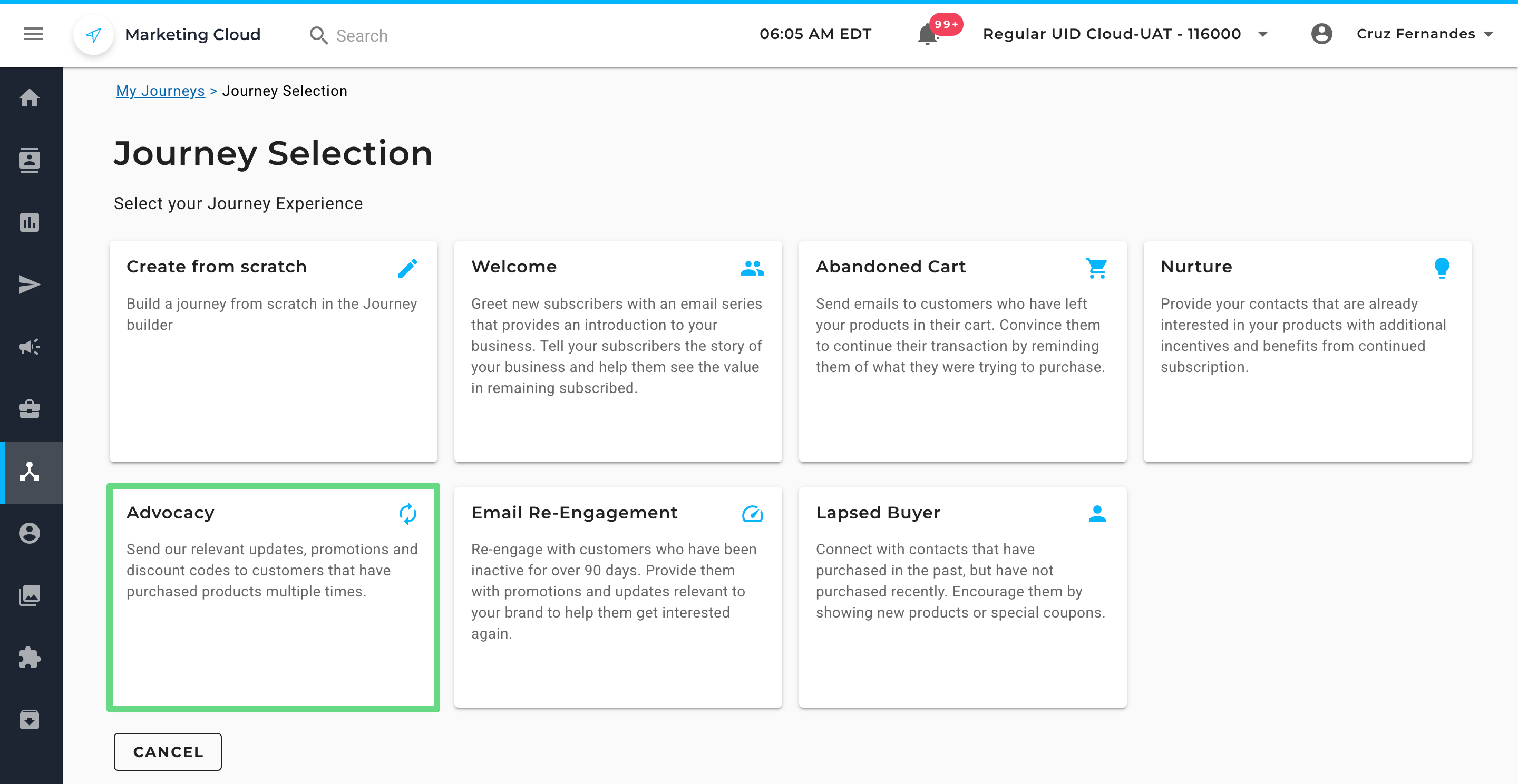The width and height of the screenshot is (1518, 784).
Task: Click the Welcome card description text
Action: 616,346
